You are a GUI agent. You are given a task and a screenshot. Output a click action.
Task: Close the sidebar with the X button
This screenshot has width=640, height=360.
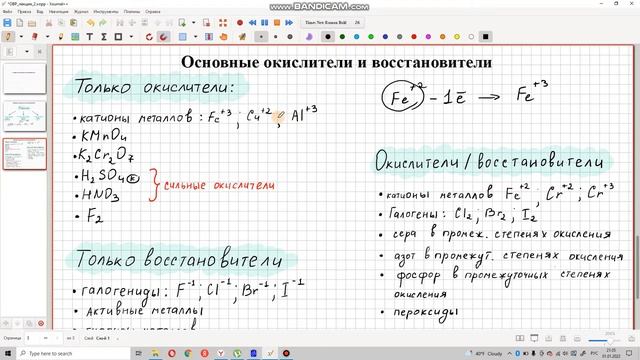click(x=40, y=52)
